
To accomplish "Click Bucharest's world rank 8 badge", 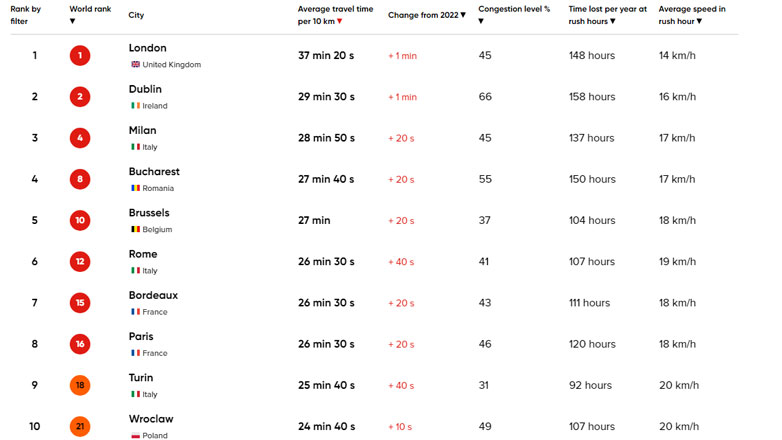I will [x=80, y=180].
